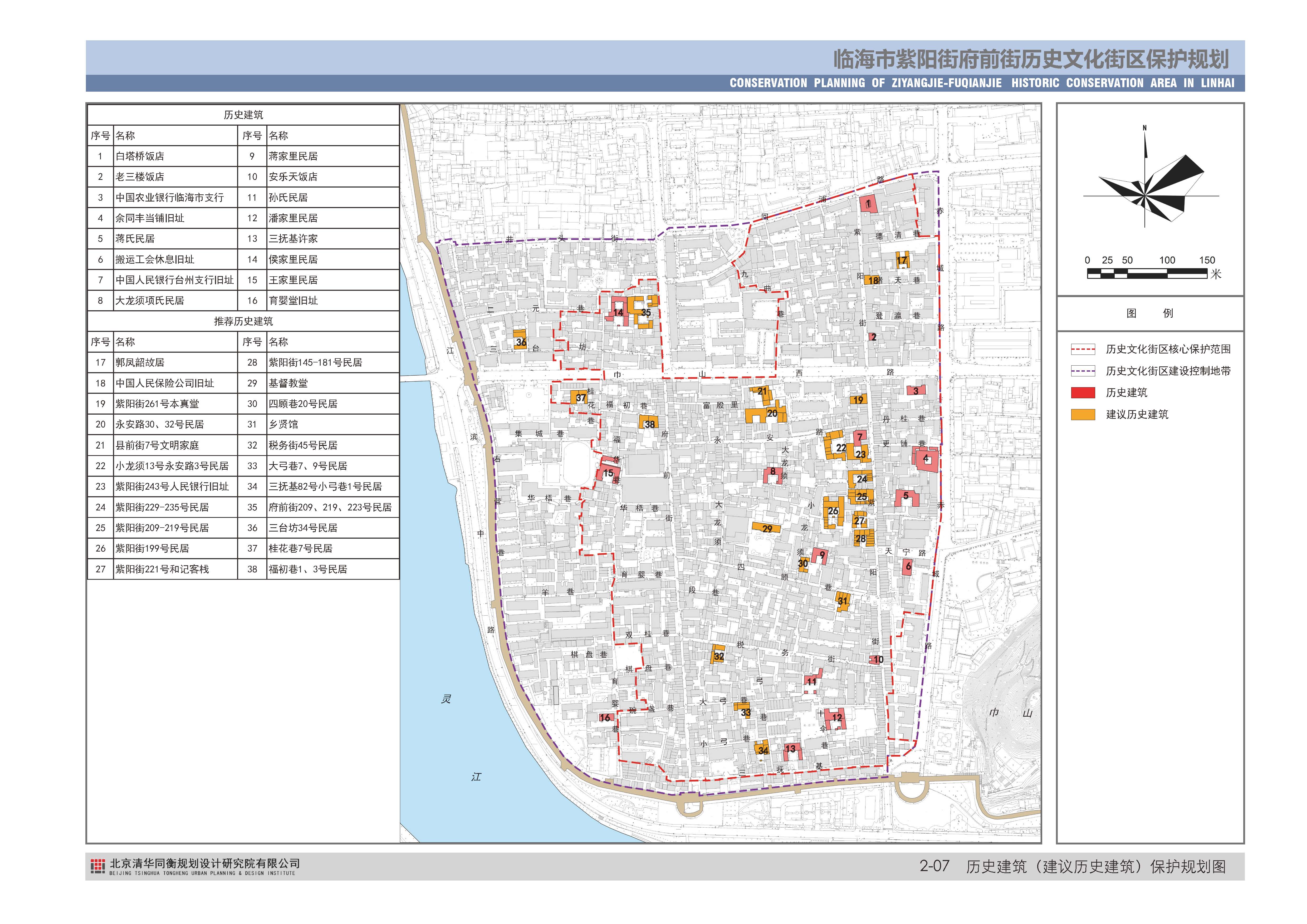Viewport: 1307px width, 924px height.
Task: Click the orange building marked 36 on map
Action: coord(520,338)
